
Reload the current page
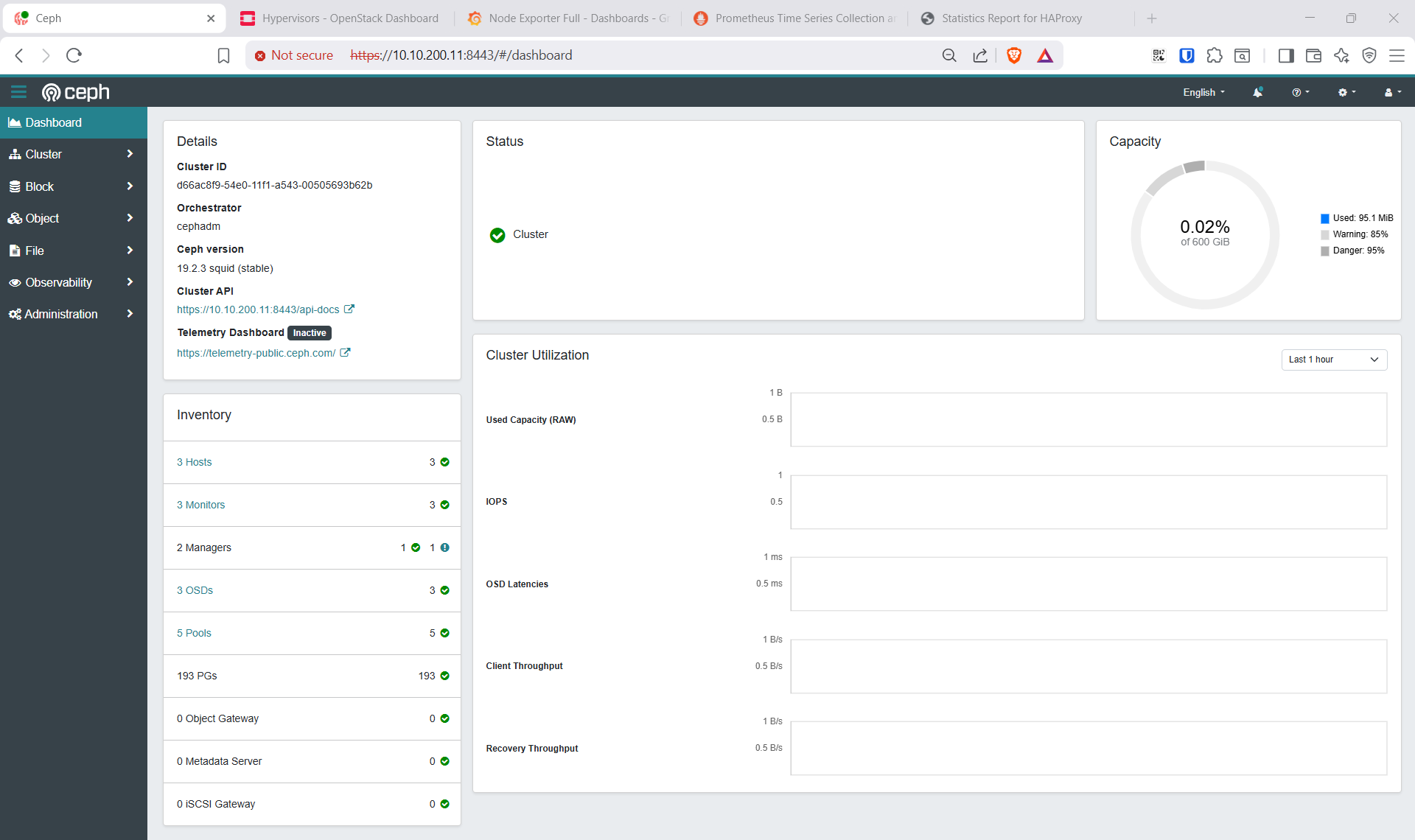pos(74,55)
